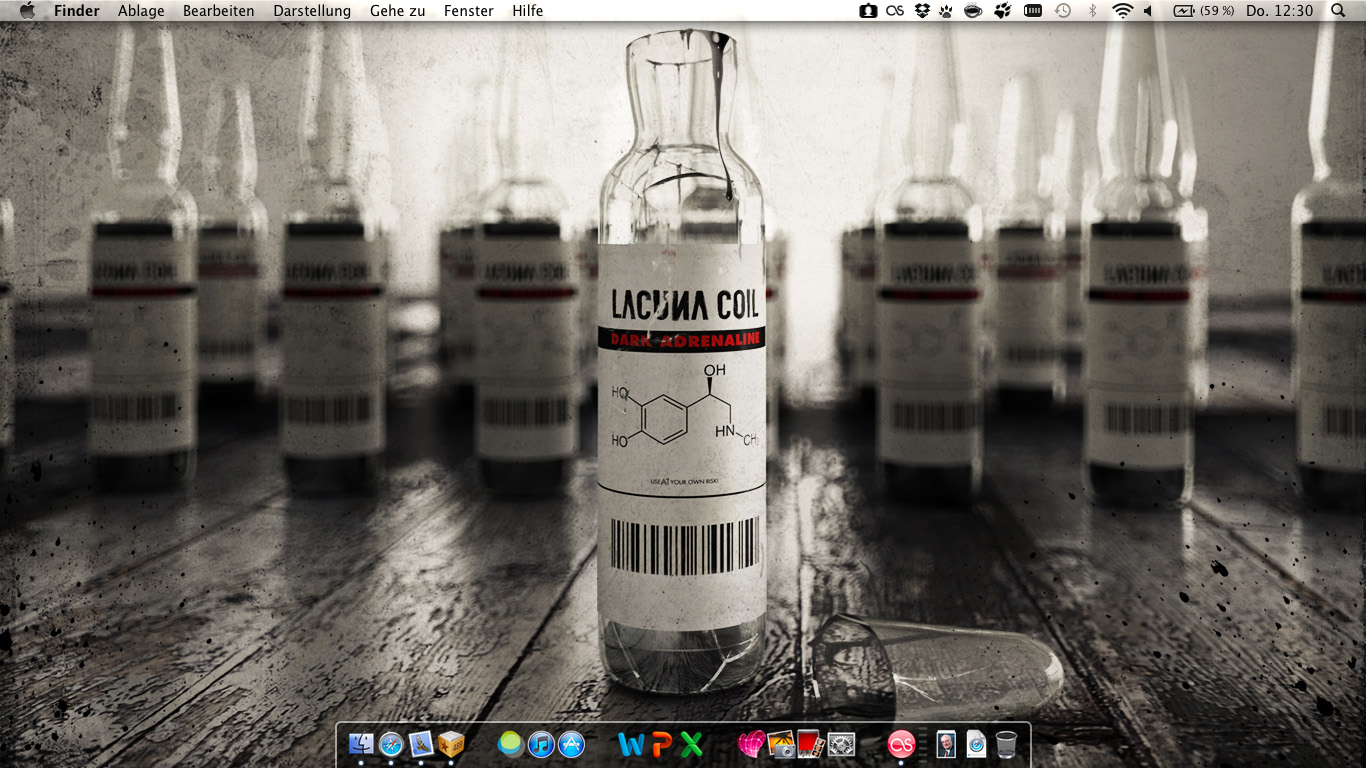Viewport: 1366px width, 768px height.
Task: Click the Last.fm menu bar icon
Action: click(x=895, y=11)
